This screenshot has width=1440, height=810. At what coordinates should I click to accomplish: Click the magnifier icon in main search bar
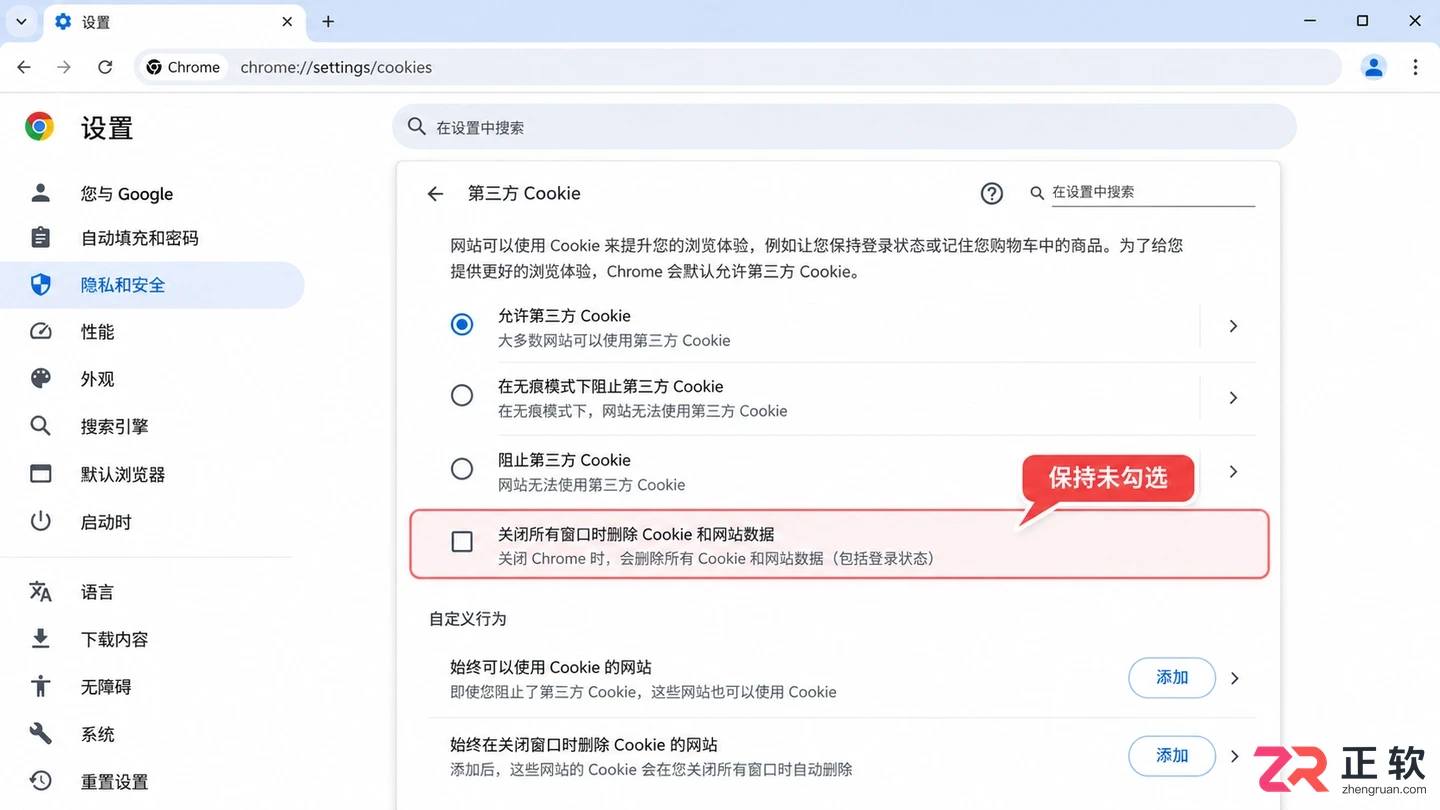(417, 127)
